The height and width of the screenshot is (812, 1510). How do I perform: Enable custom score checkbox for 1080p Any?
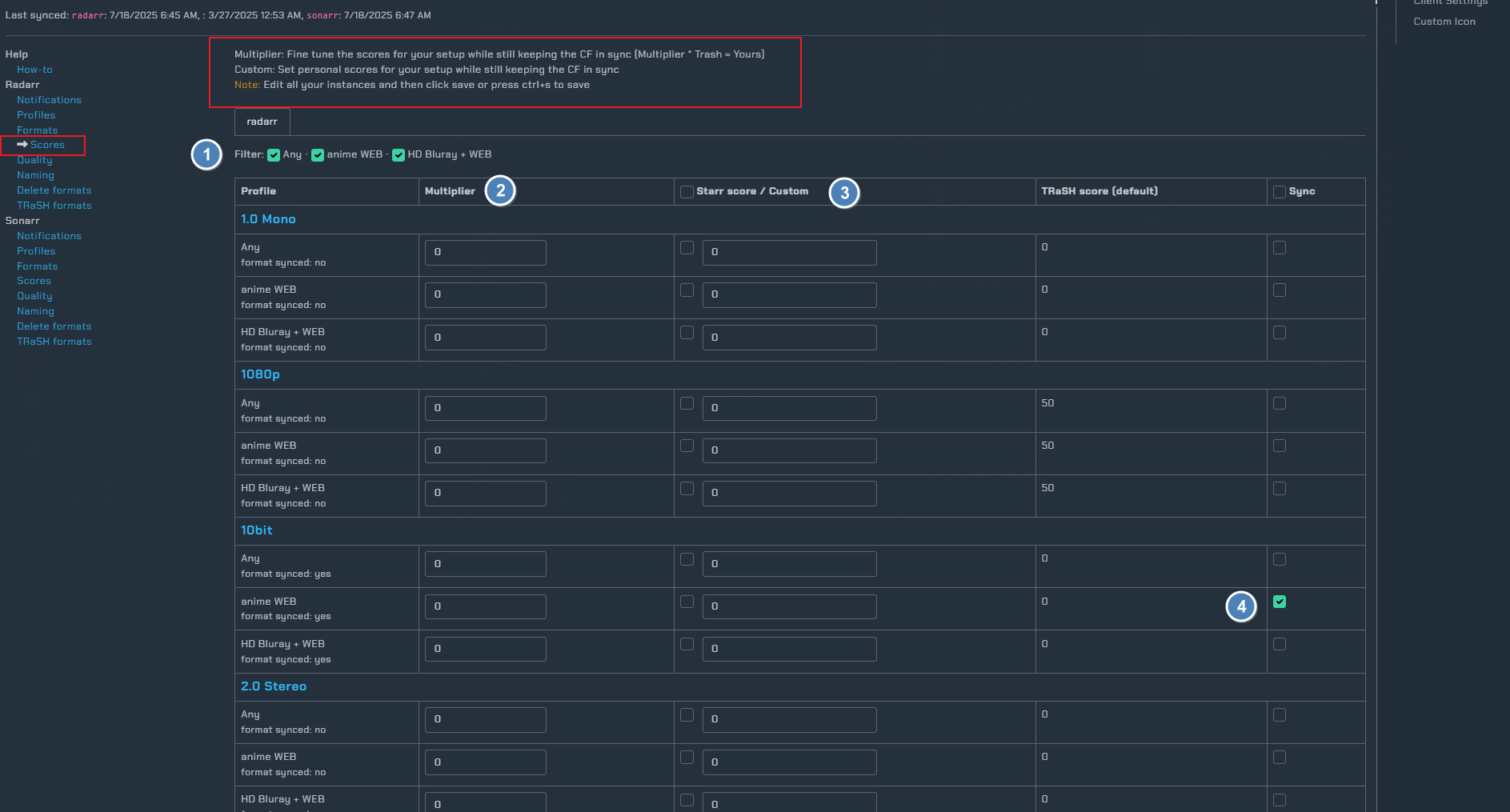(687, 404)
